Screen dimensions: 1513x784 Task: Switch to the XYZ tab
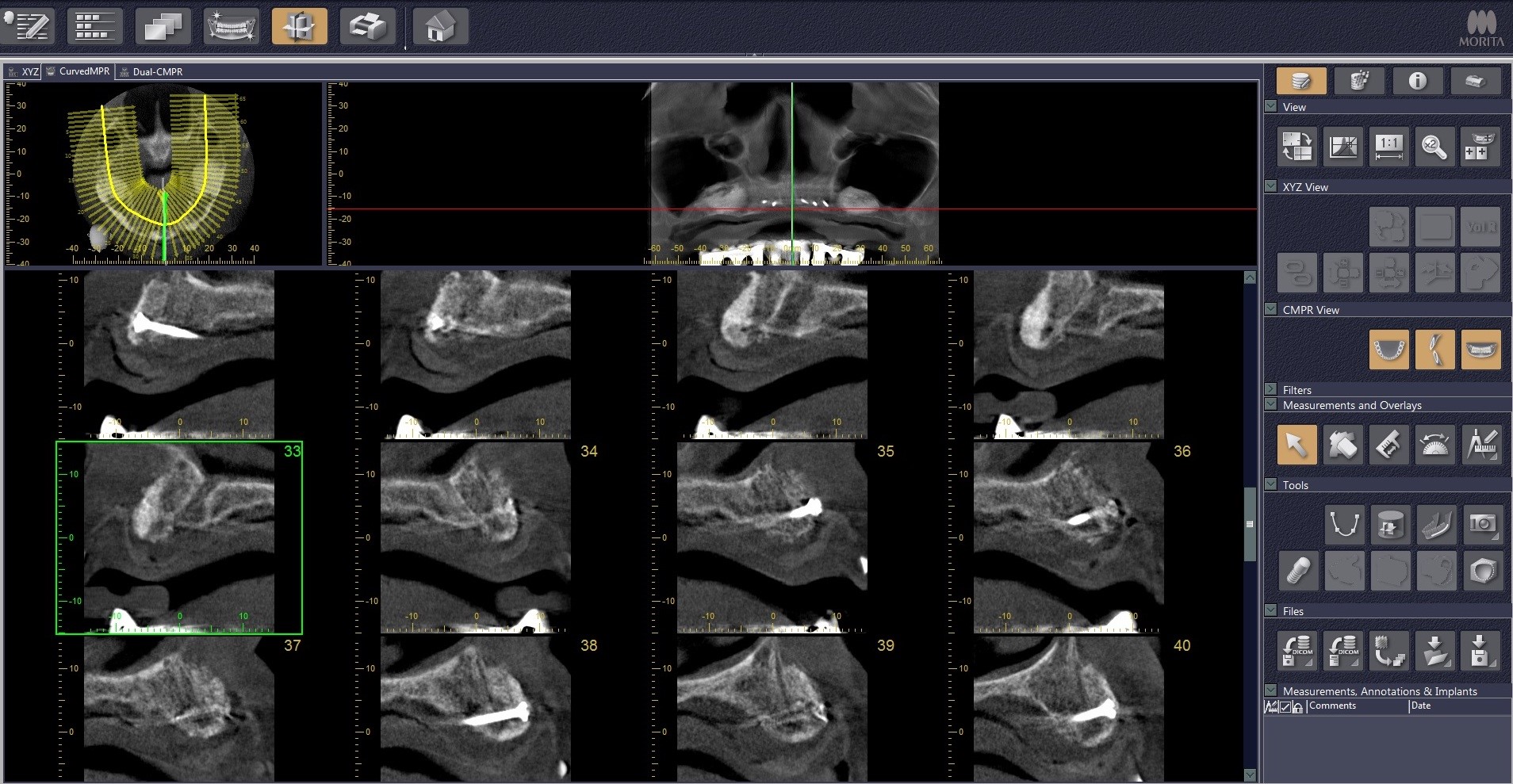[23, 71]
